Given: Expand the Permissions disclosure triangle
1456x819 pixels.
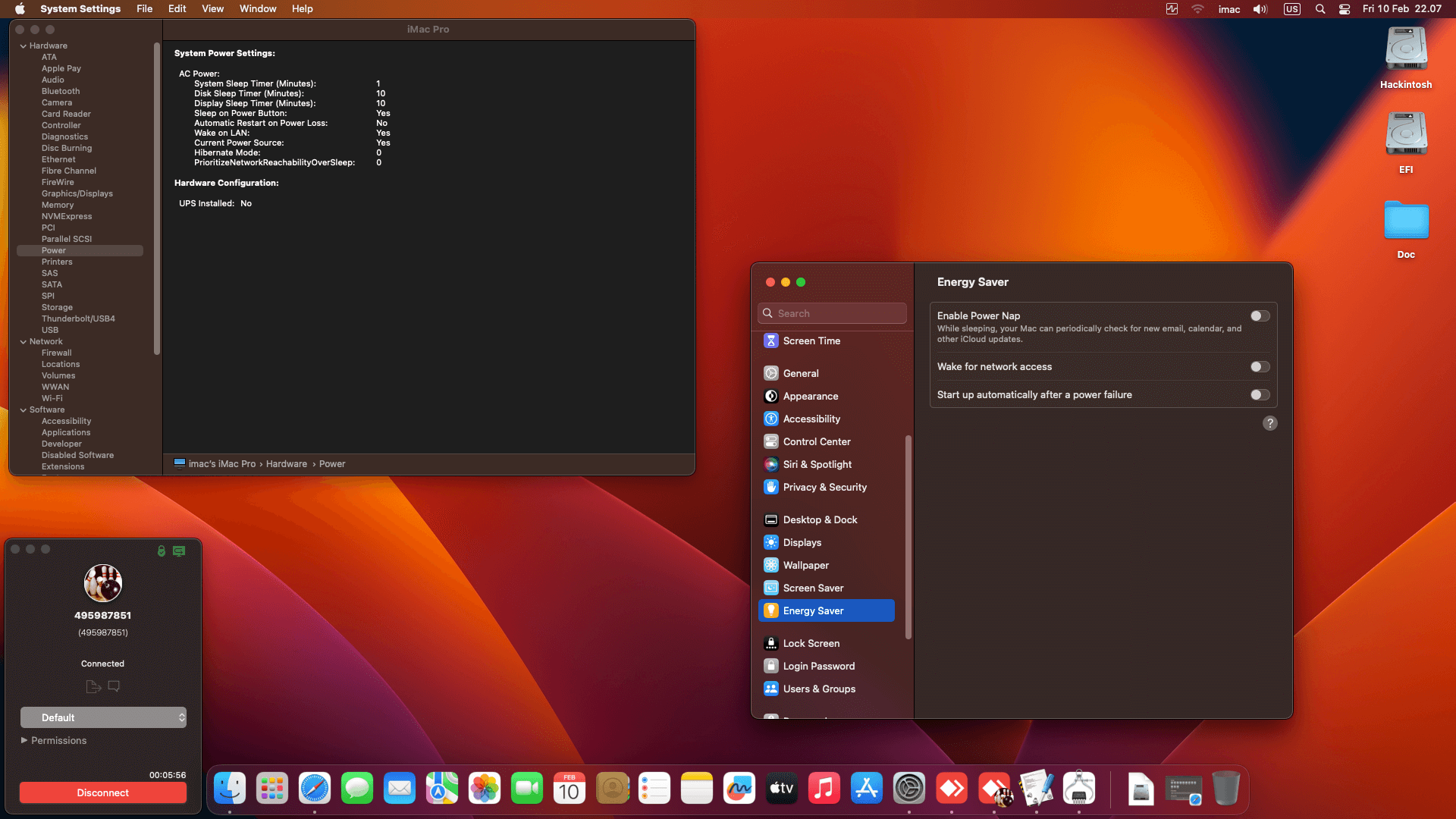Looking at the screenshot, I should coord(24,740).
